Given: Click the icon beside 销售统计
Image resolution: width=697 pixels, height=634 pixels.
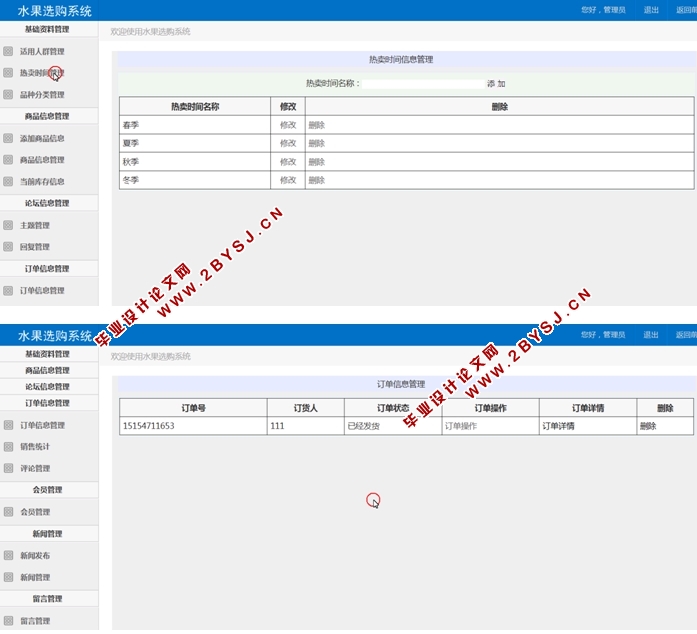Looking at the screenshot, I should click(x=8, y=446).
